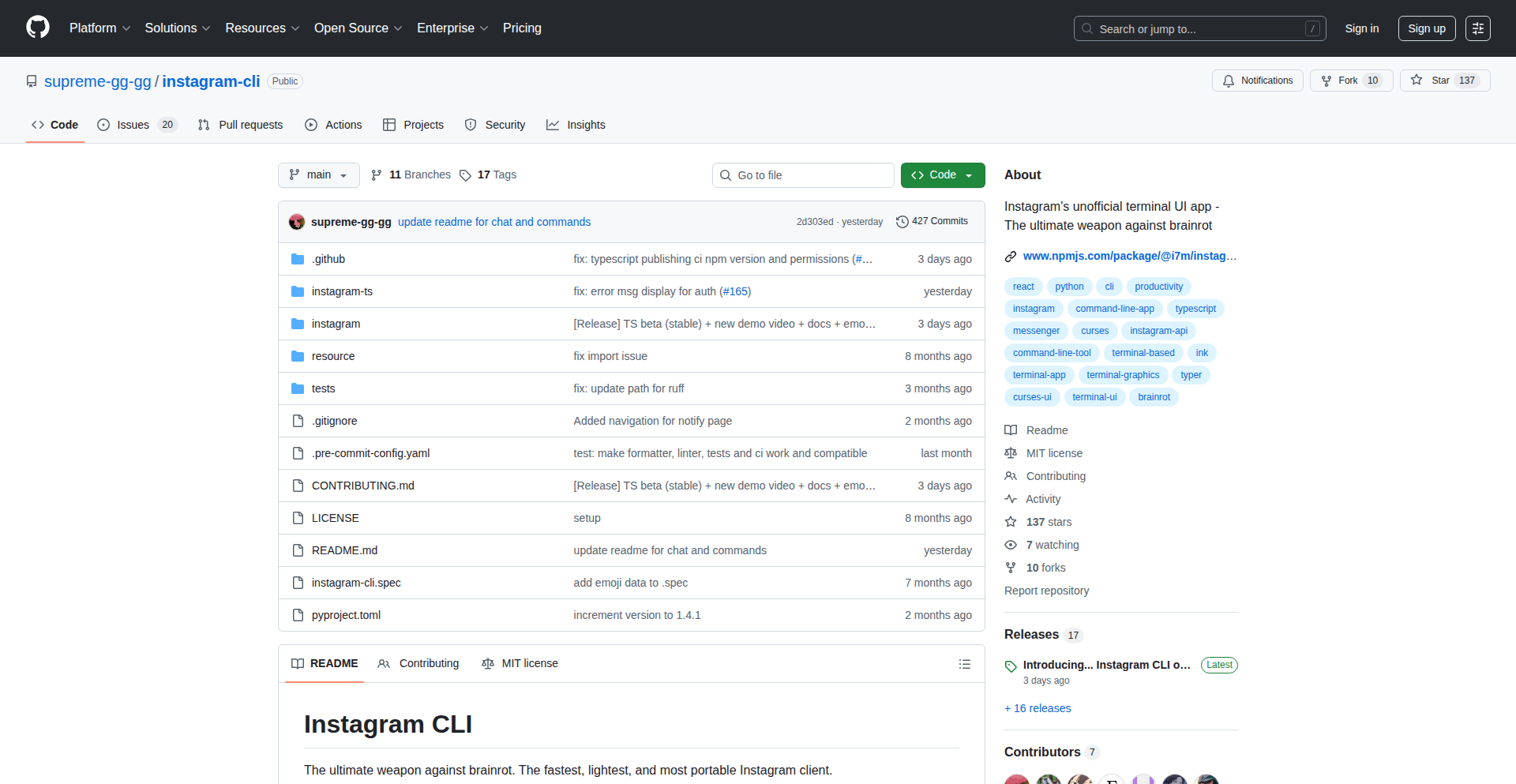
Task: Expand the Resources menu
Action: (262, 28)
